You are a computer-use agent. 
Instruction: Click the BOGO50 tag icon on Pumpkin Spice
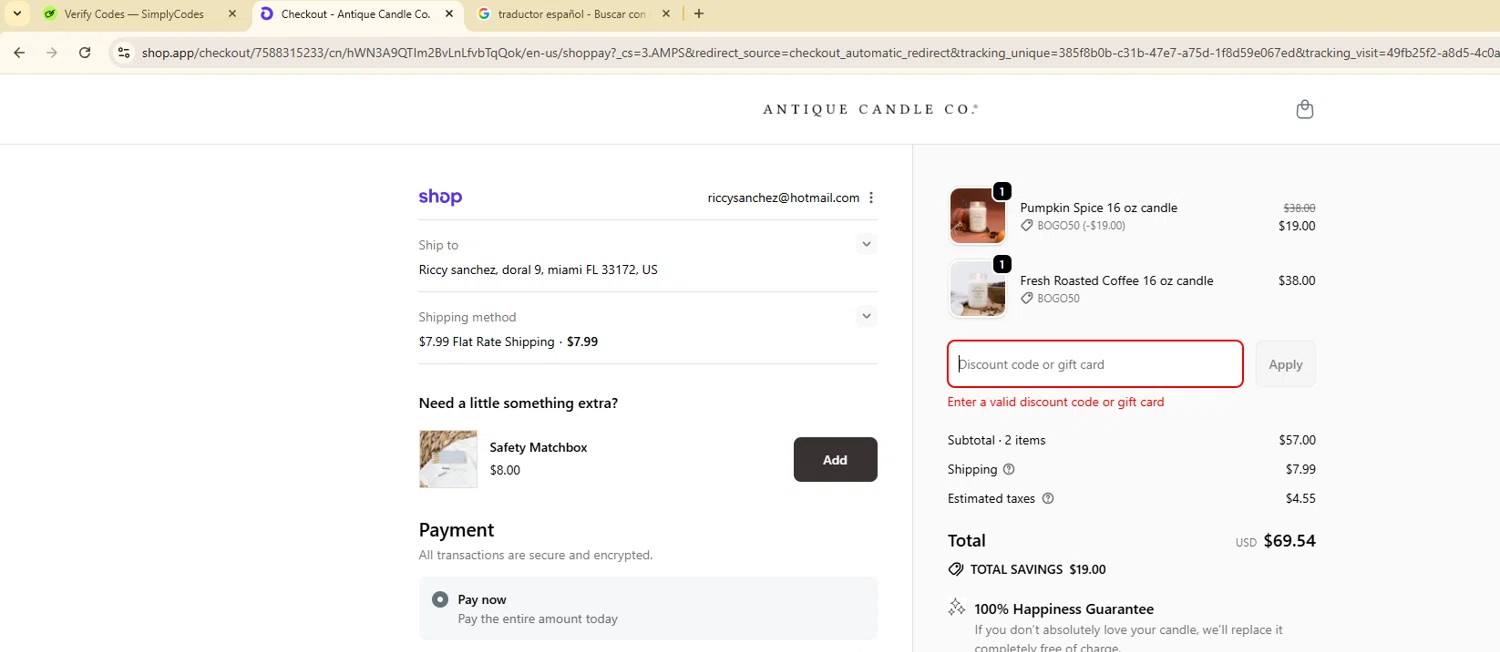[x=1026, y=226]
